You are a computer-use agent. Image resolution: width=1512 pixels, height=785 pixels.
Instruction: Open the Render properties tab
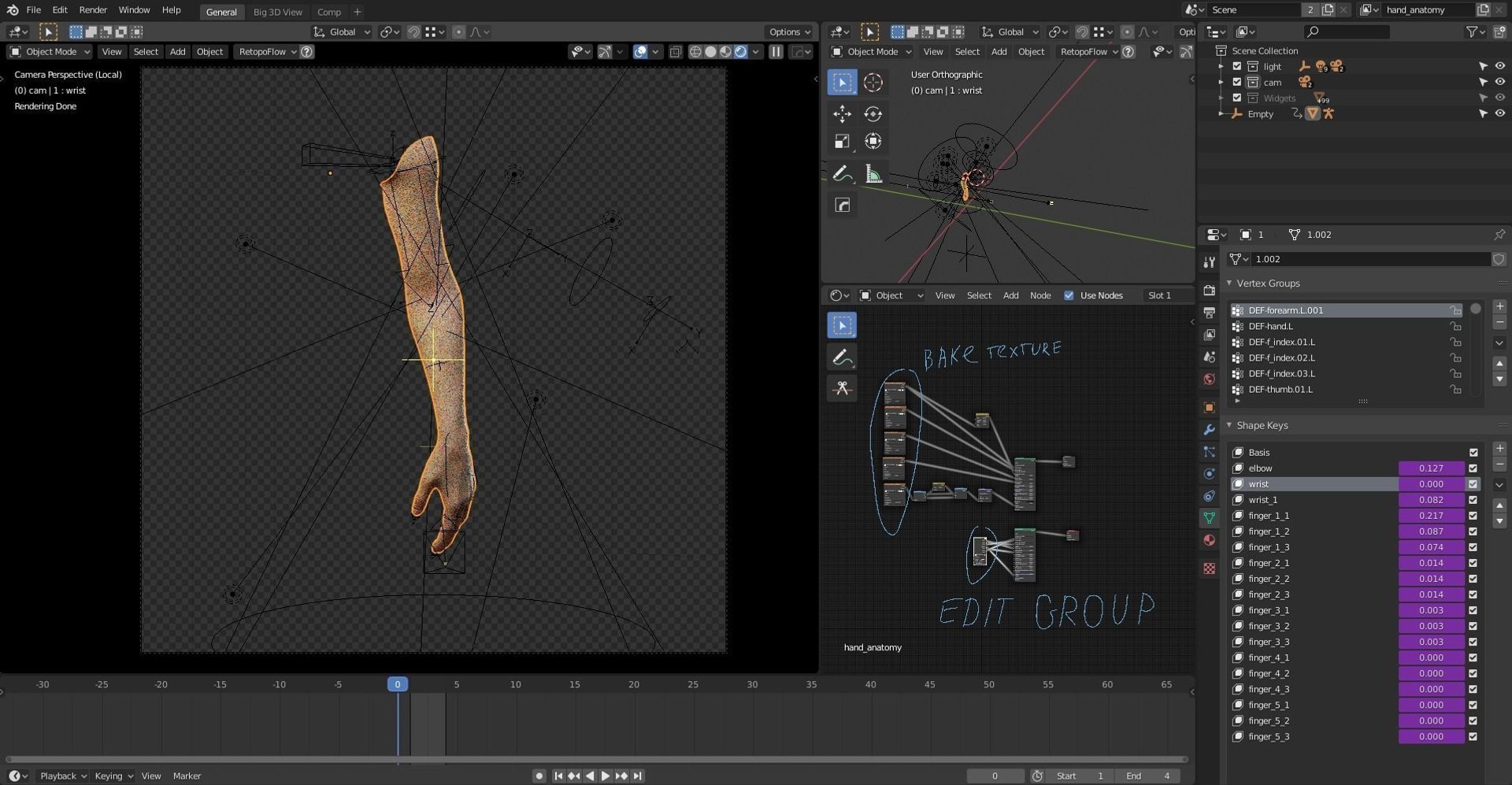coord(1209,291)
